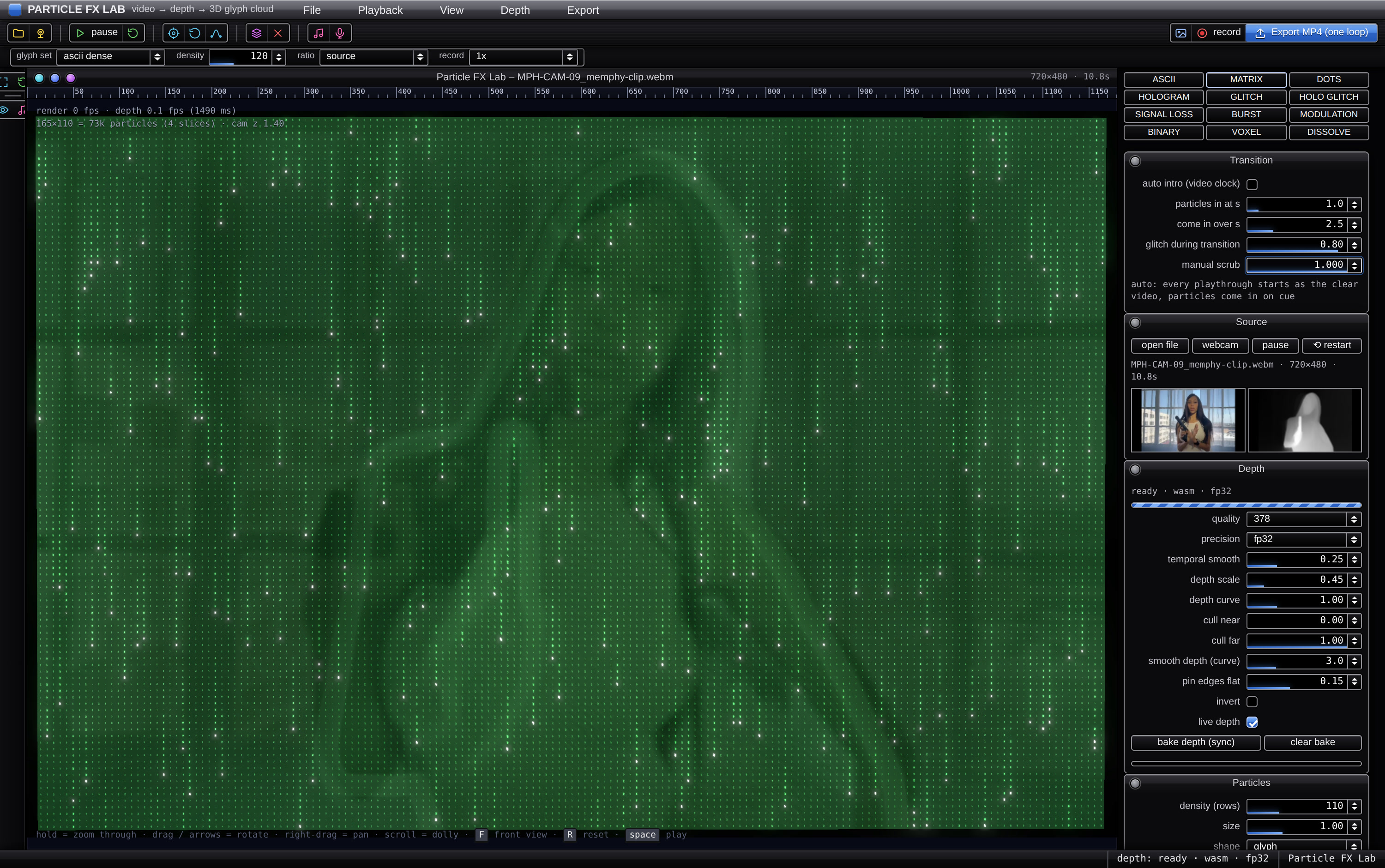Viewport: 1385px width, 868px height.
Task: Click the pink music note icon in the toolbar
Action: [x=319, y=33]
